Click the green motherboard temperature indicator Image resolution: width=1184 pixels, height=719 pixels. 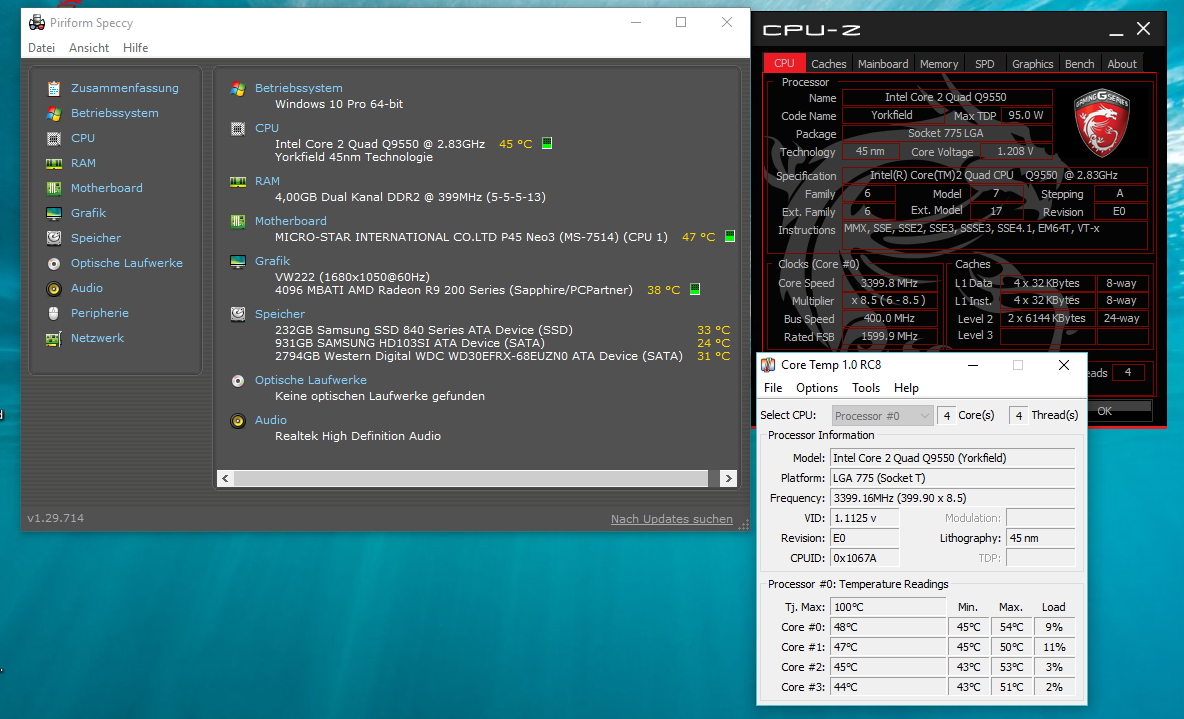click(730, 236)
